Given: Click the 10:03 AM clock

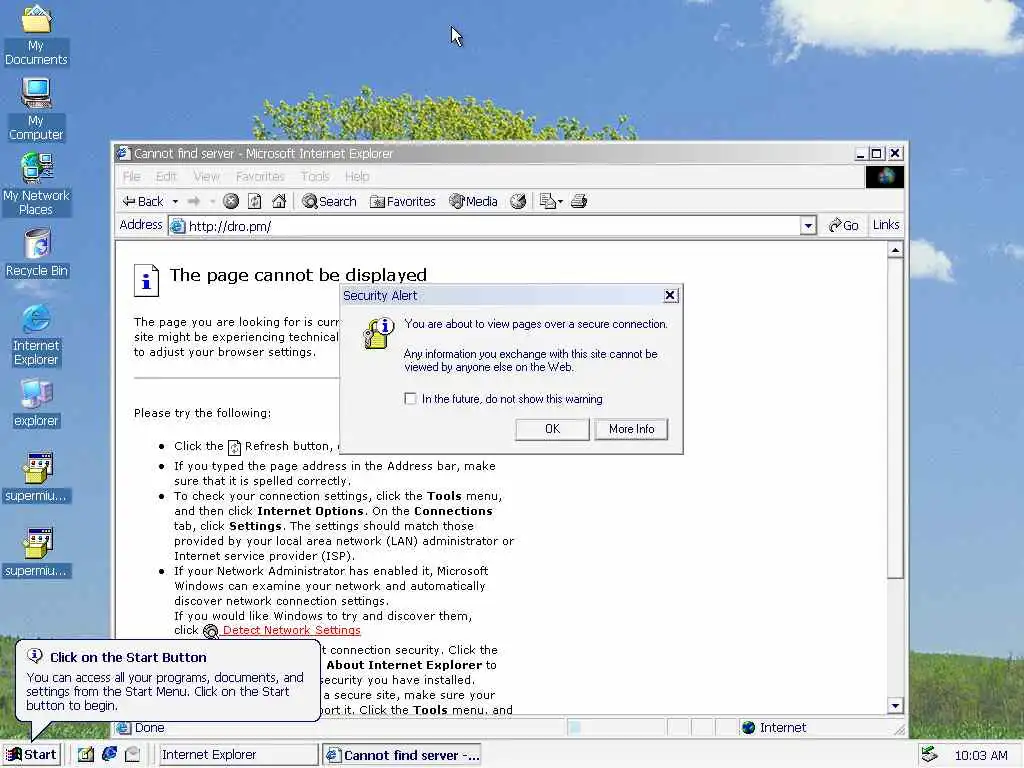Looking at the screenshot, I should point(981,756).
